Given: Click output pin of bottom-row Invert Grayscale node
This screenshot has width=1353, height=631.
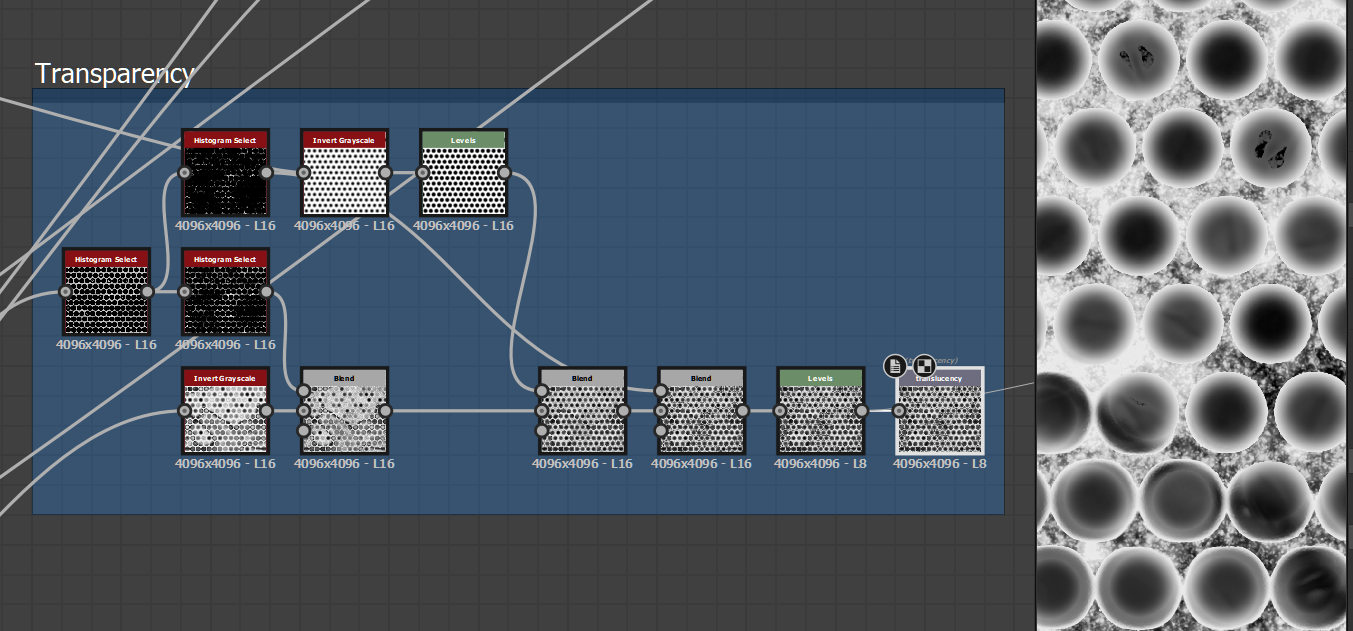Looking at the screenshot, I should (267, 411).
